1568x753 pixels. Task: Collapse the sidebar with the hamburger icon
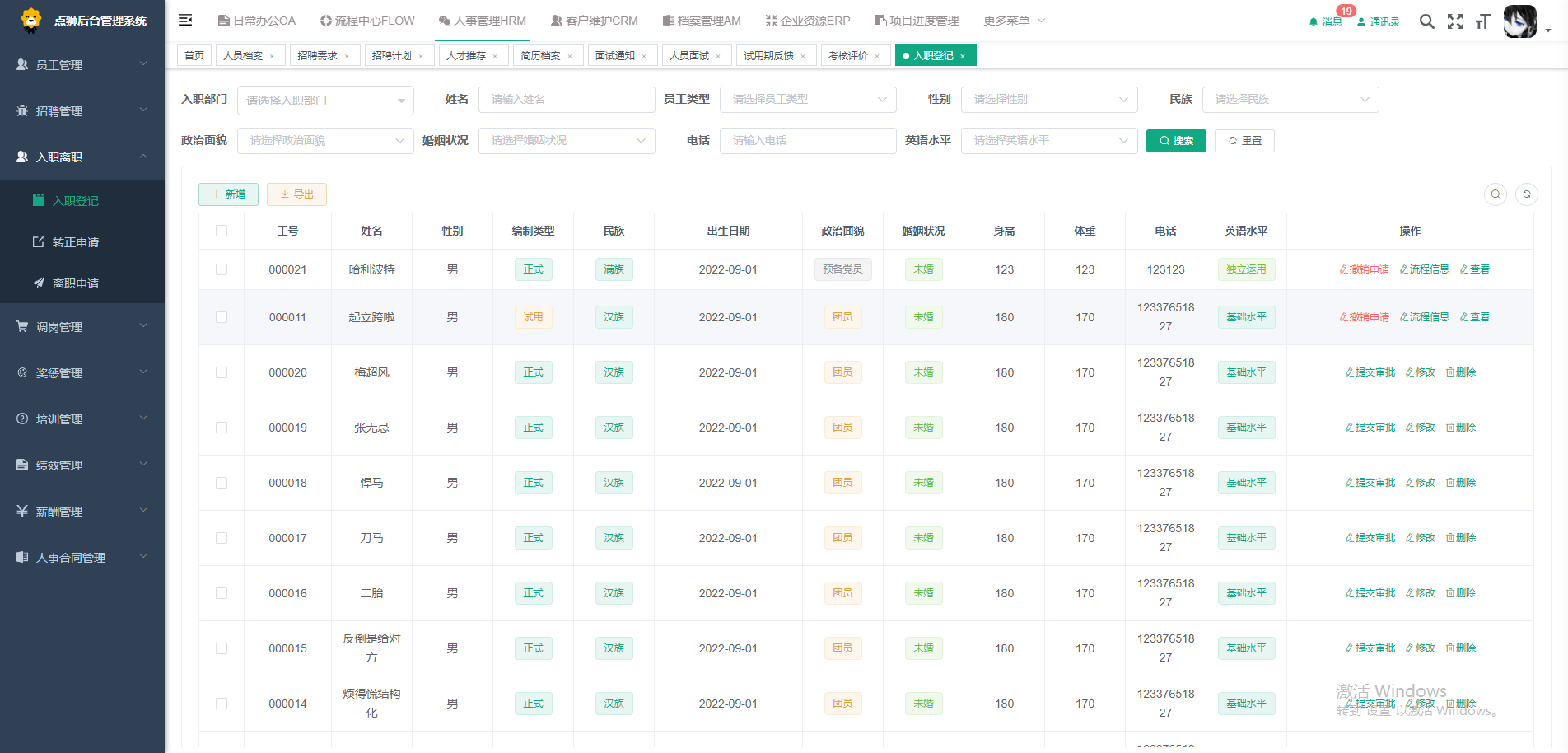[x=185, y=21]
